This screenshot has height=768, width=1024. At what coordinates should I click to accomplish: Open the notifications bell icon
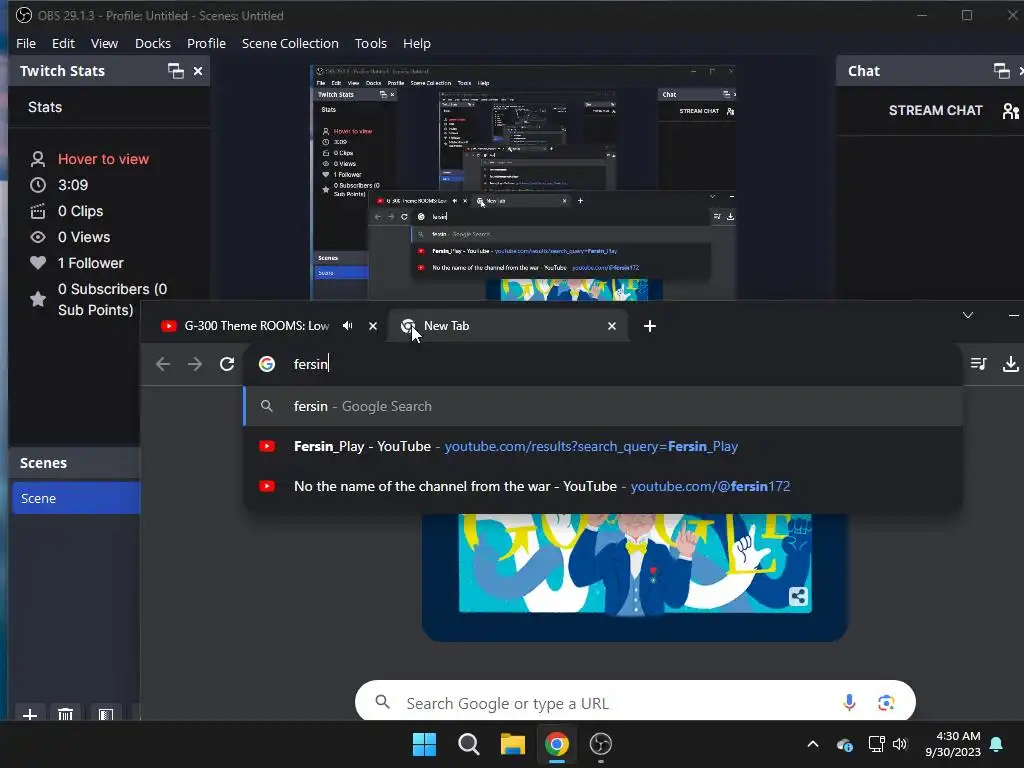click(x=997, y=744)
